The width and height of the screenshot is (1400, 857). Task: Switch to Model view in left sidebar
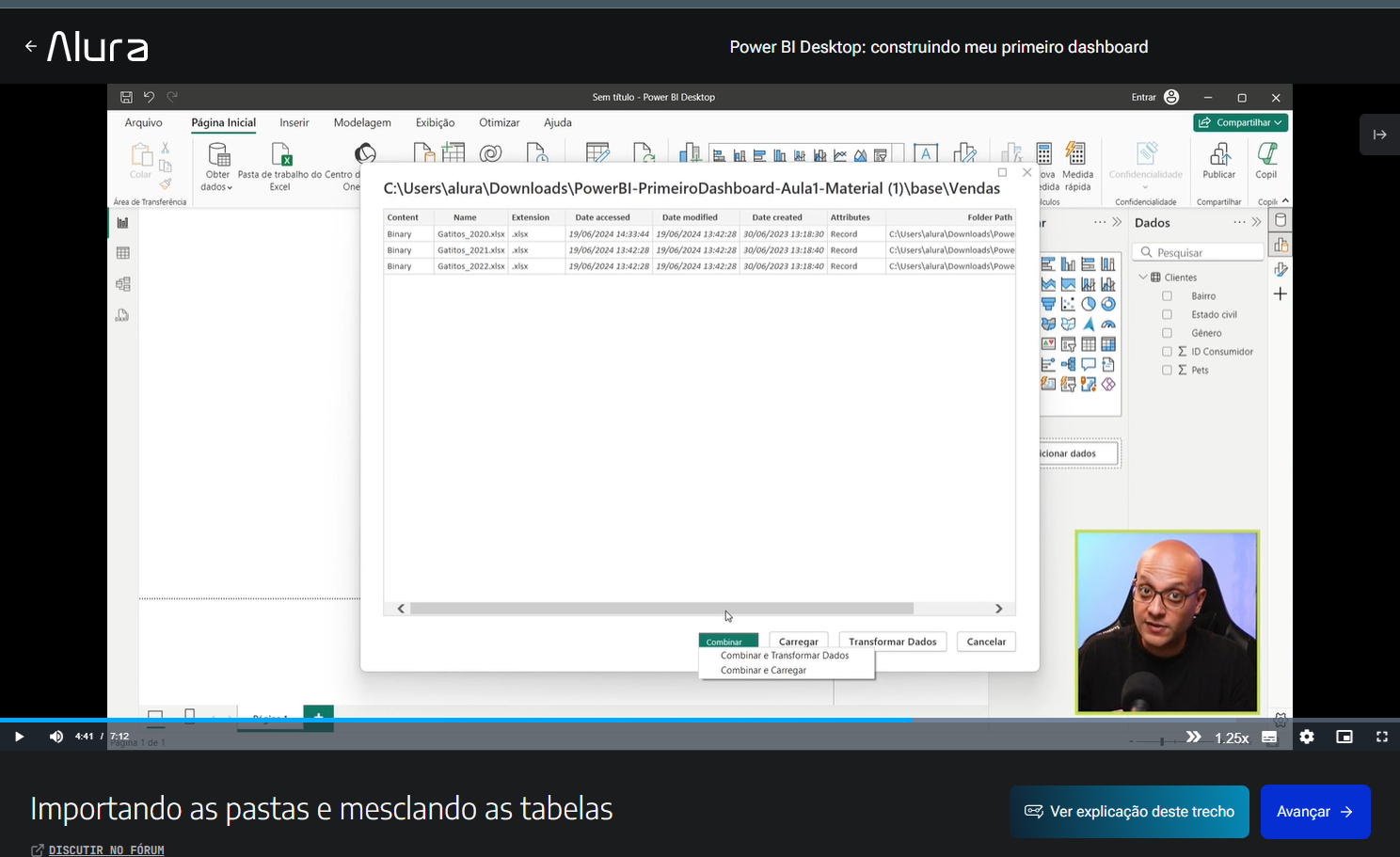[x=122, y=284]
